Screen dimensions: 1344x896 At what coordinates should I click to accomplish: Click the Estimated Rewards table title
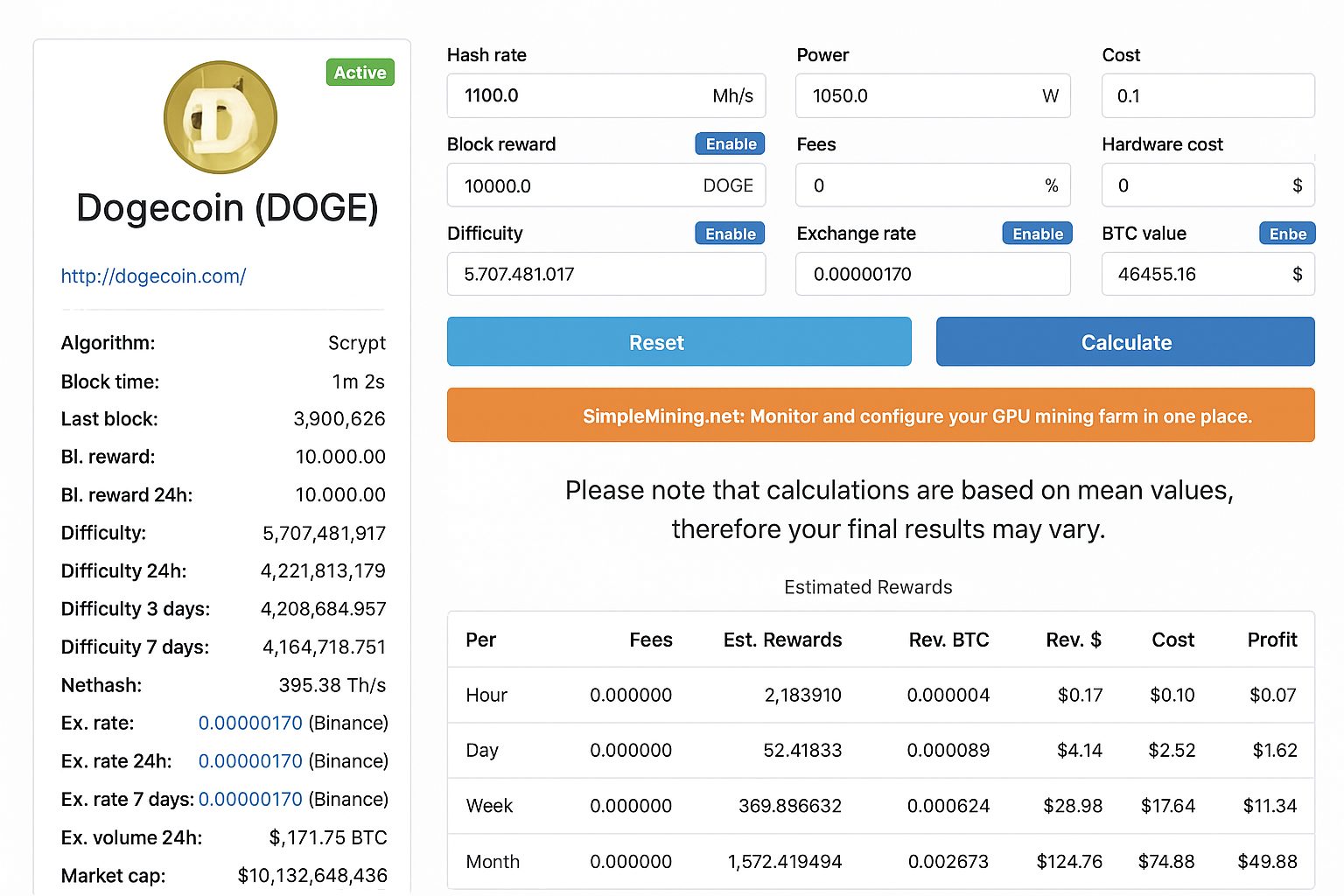[868, 587]
